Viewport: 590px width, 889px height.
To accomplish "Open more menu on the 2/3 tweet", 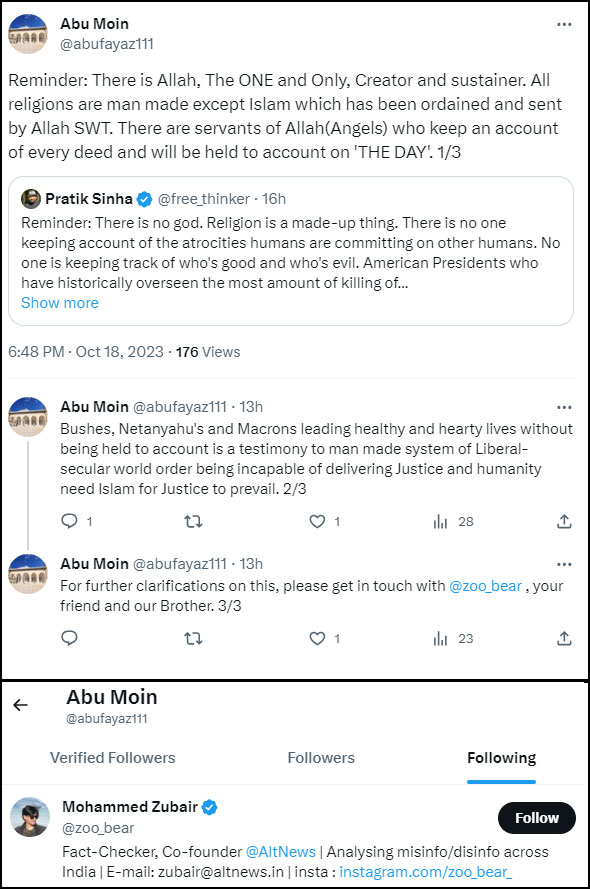I will 564,407.
